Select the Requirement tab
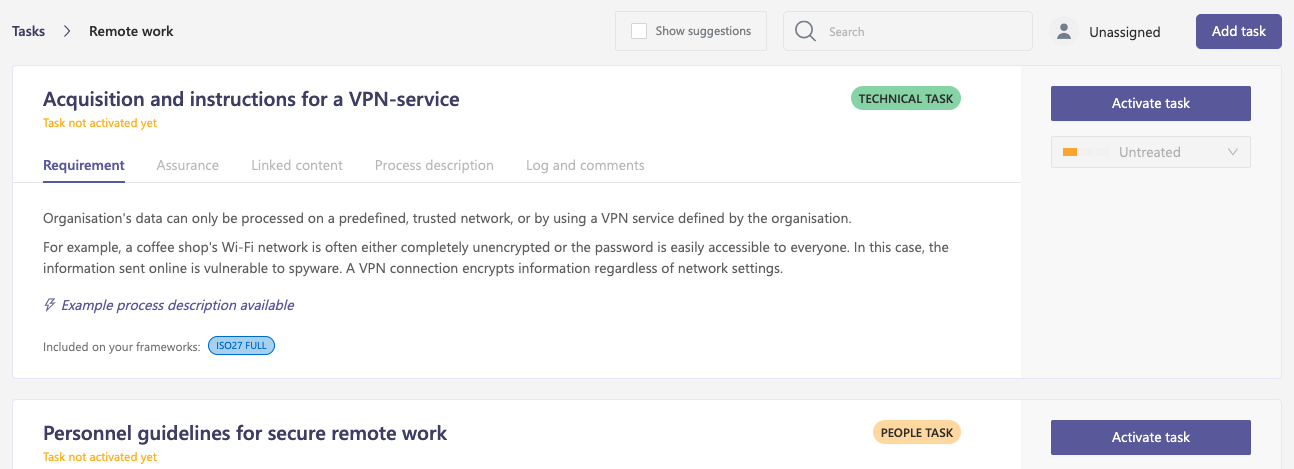 84,165
